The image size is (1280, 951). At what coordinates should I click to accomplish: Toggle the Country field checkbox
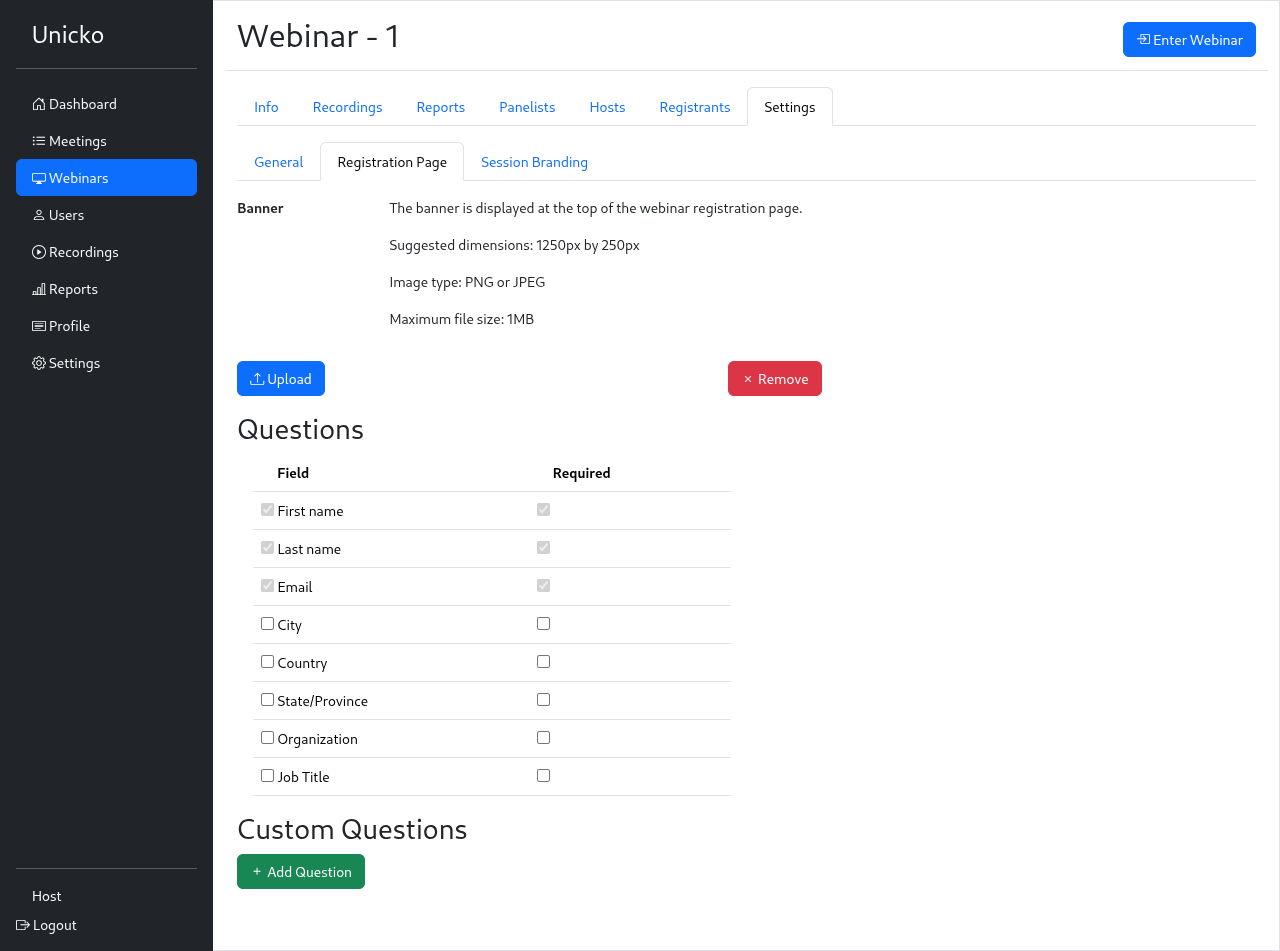[x=267, y=662]
